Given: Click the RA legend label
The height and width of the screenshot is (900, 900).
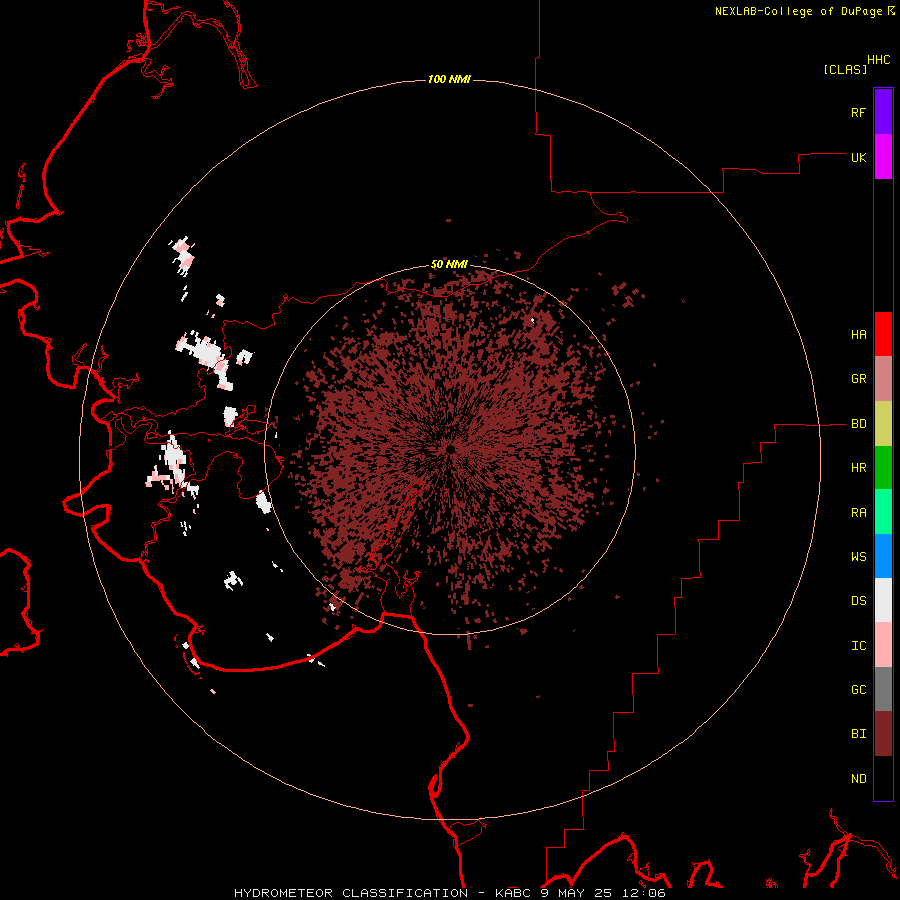Looking at the screenshot, I should (x=858, y=513).
